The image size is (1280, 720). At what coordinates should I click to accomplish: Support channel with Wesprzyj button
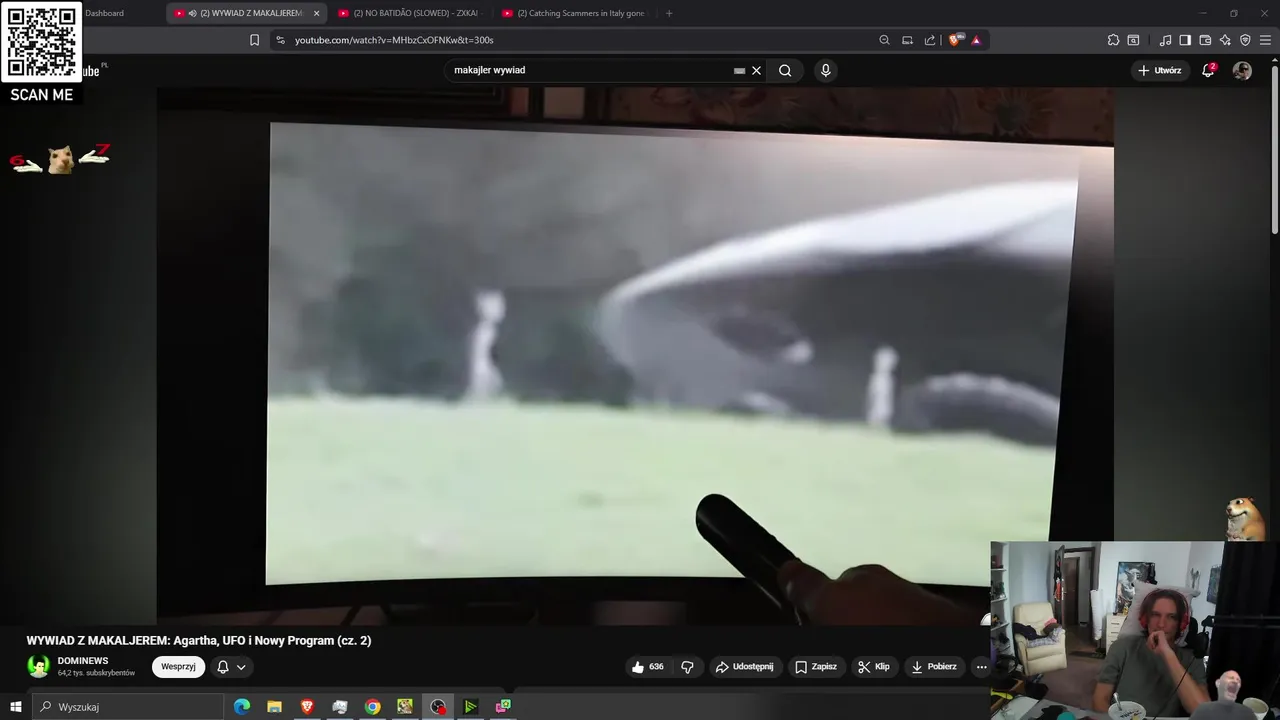[x=178, y=667]
